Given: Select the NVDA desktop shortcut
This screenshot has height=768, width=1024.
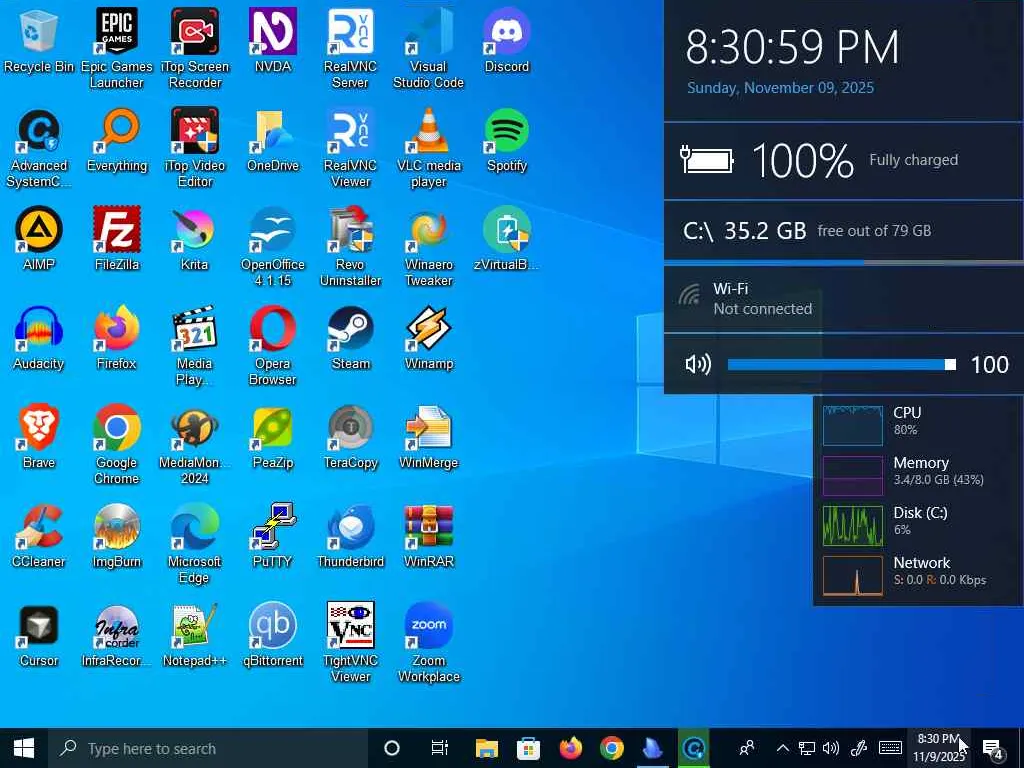Looking at the screenshot, I should pyautogui.click(x=273, y=41).
